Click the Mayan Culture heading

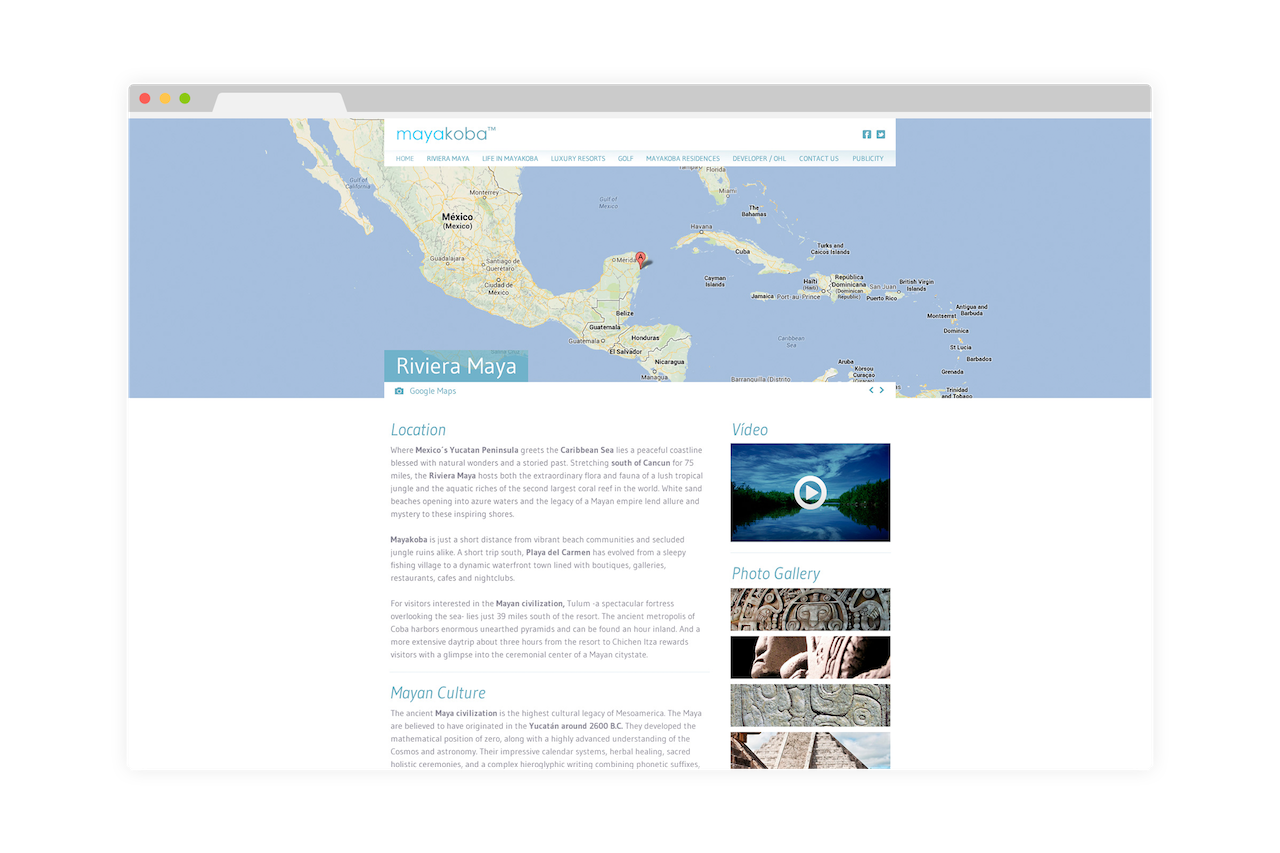(438, 693)
